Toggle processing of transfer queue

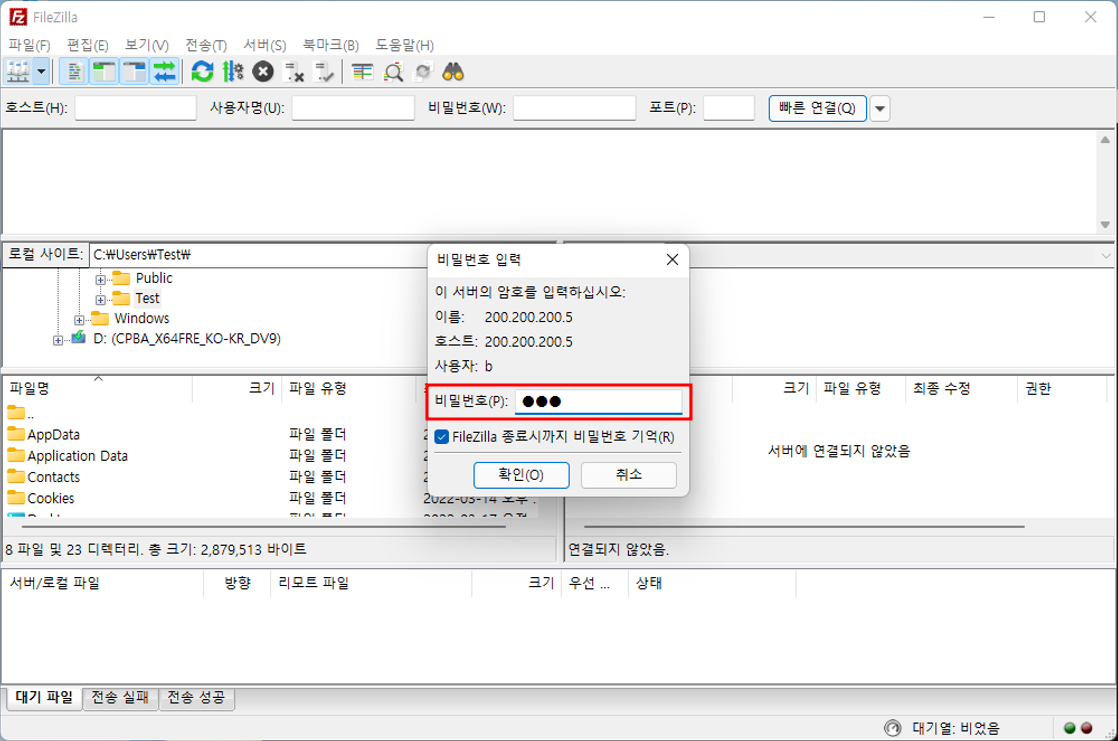(x=232, y=72)
